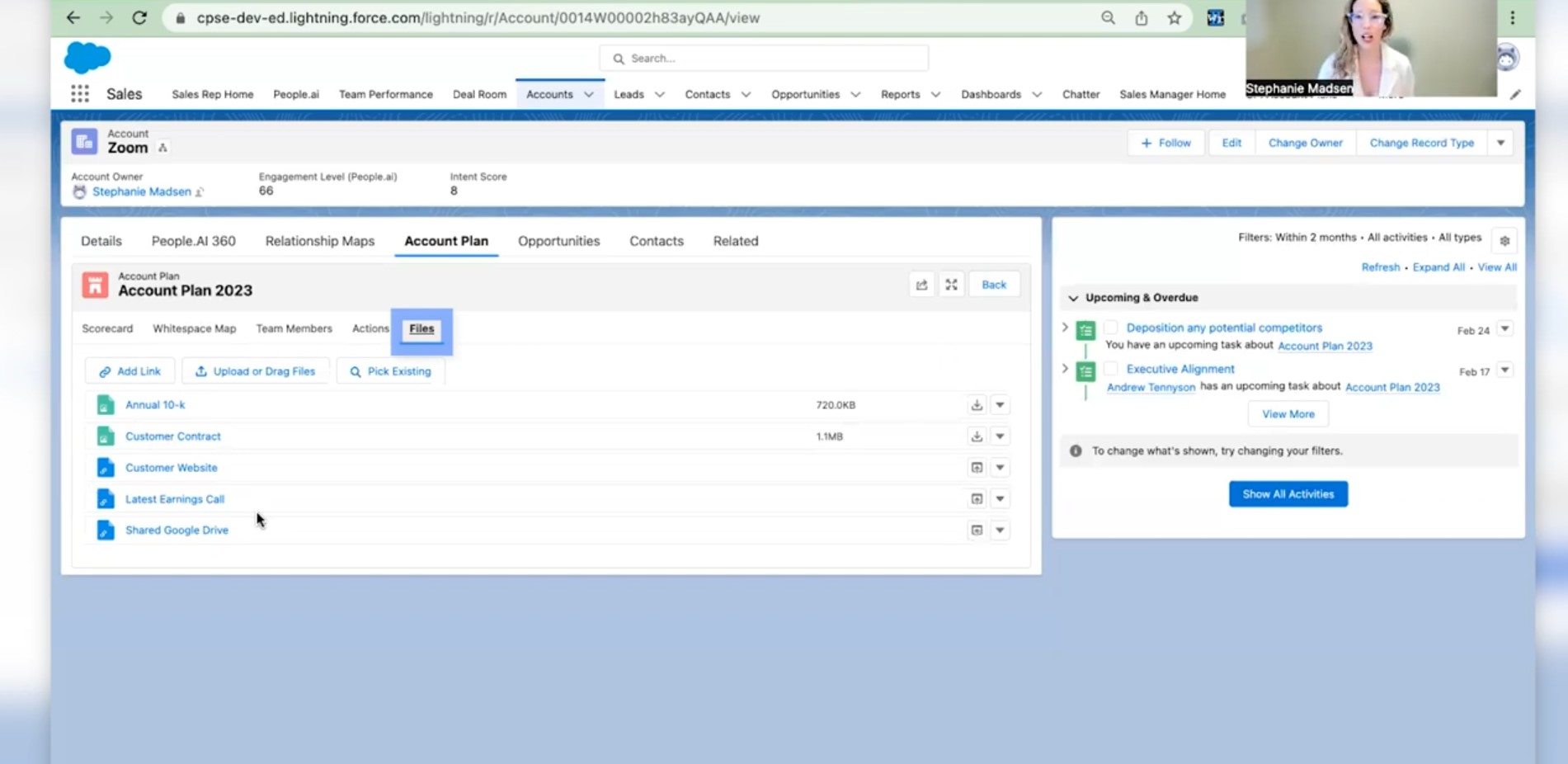Click the Change Owner button
Image resolution: width=1568 pixels, height=764 pixels.
point(1306,143)
